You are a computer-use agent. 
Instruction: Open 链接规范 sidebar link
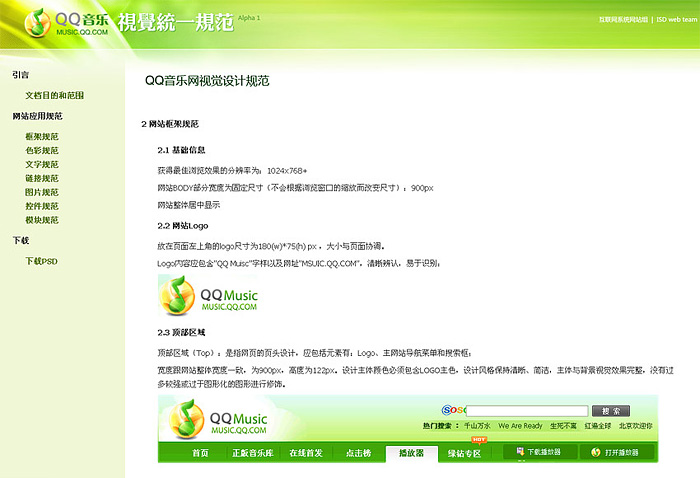(x=42, y=178)
